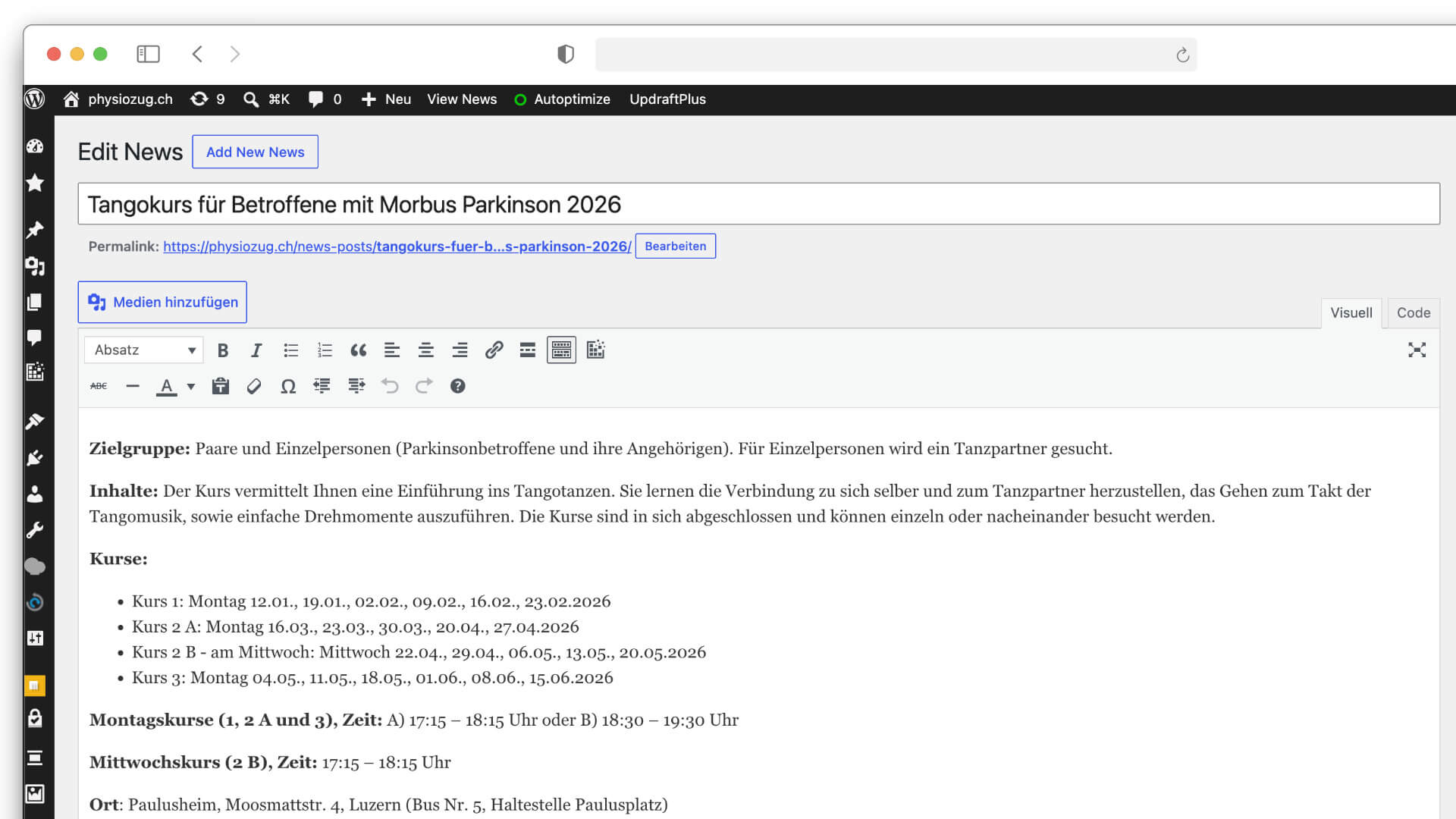
Task: Open the text color picker dropdown arrow
Action: pos(190,387)
